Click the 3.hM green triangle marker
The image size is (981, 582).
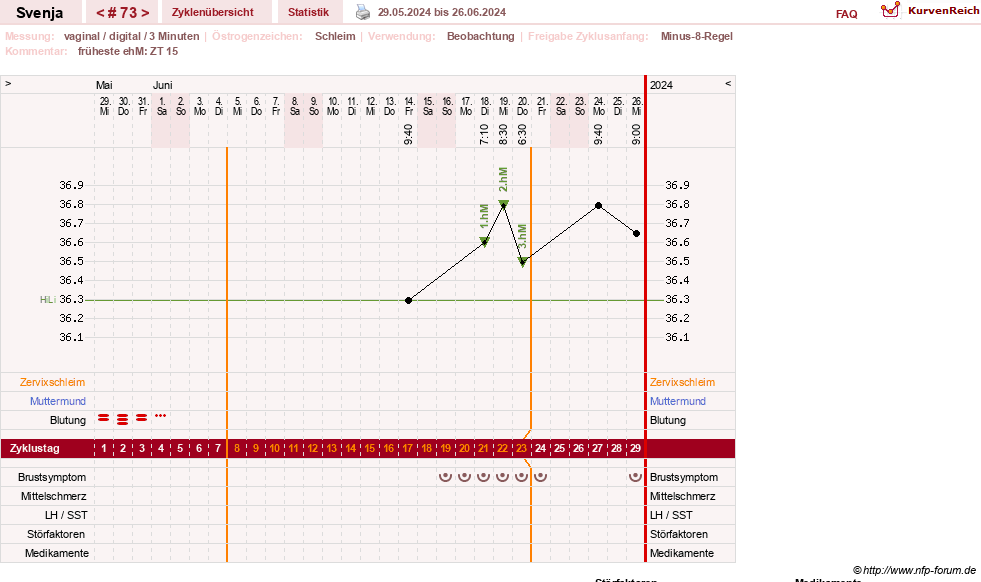click(x=522, y=262)
